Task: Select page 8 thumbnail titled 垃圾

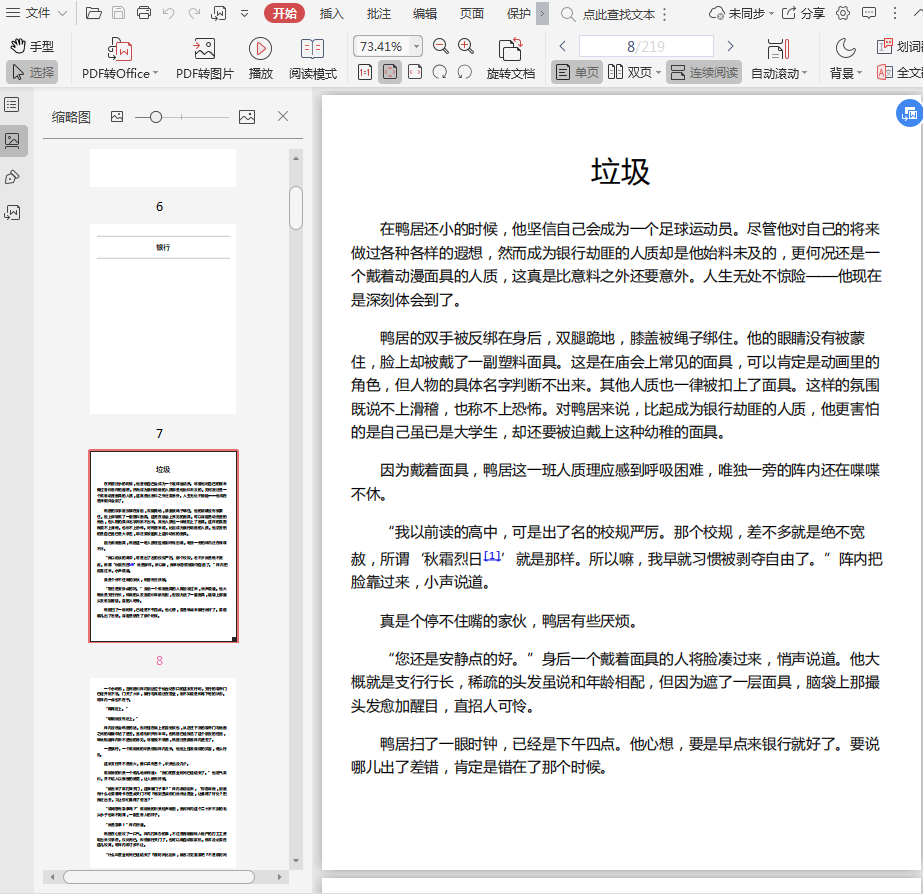Action: click(x=163, y=546)
